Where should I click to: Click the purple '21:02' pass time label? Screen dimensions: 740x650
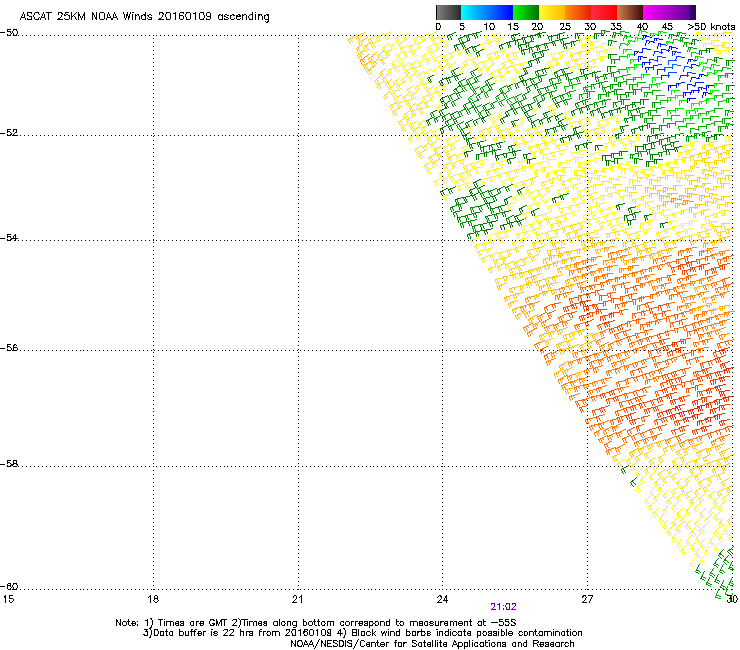tap(504, 607)
